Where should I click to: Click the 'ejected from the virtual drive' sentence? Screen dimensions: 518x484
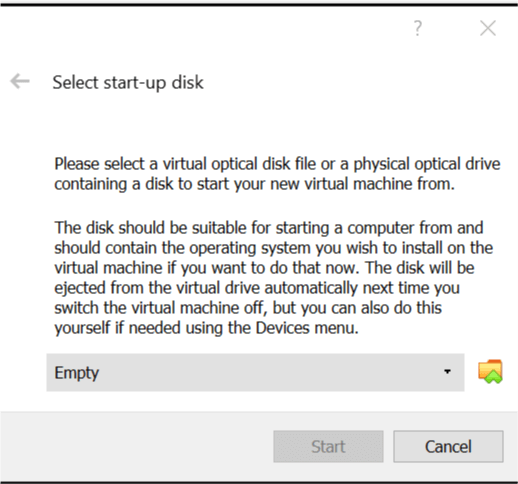[257, 288]
